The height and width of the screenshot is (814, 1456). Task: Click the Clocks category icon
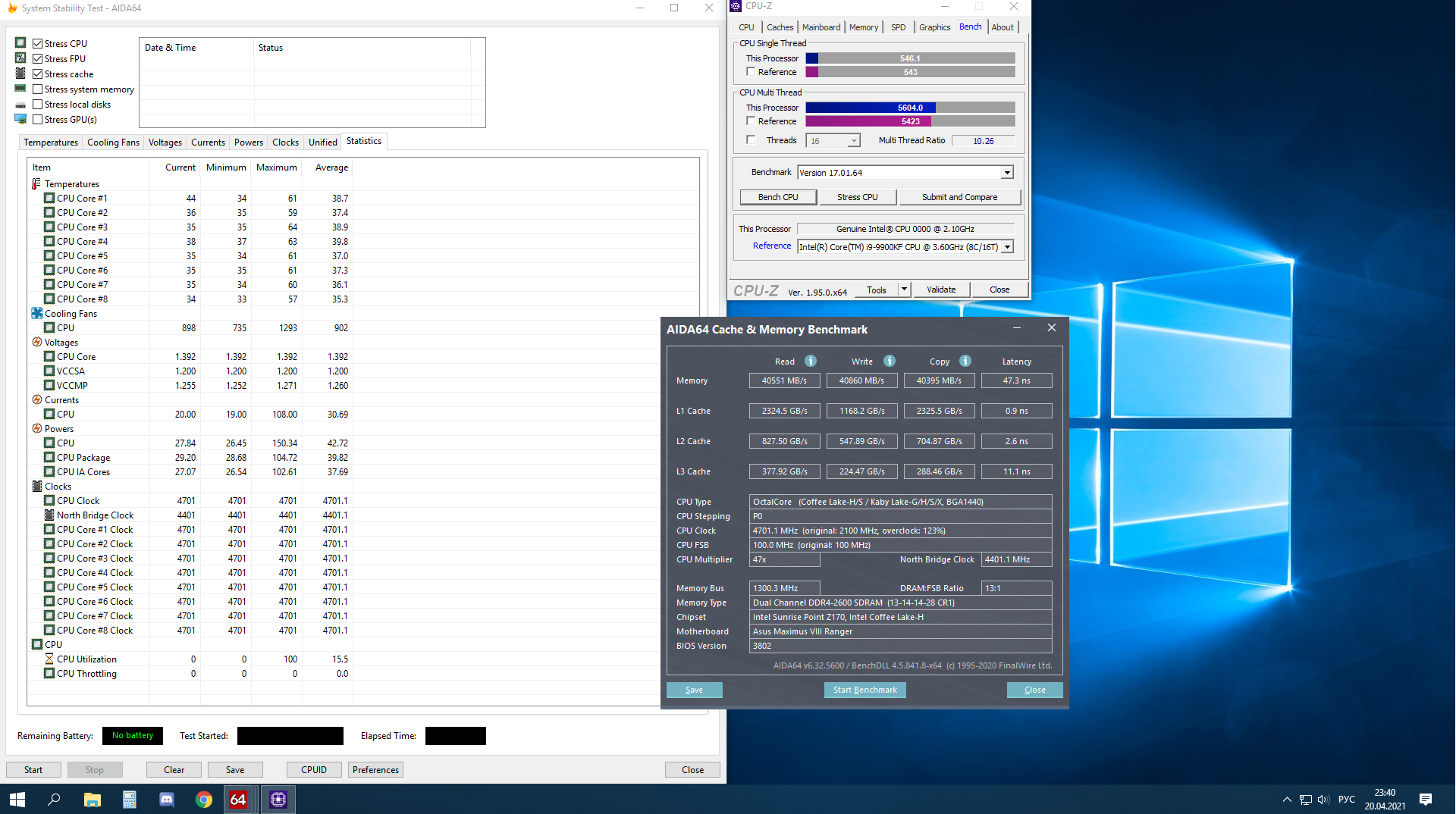pos(36,486)
